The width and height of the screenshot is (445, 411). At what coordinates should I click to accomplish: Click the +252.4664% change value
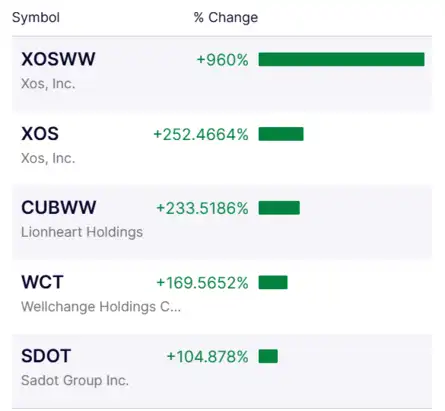(201, 134)
